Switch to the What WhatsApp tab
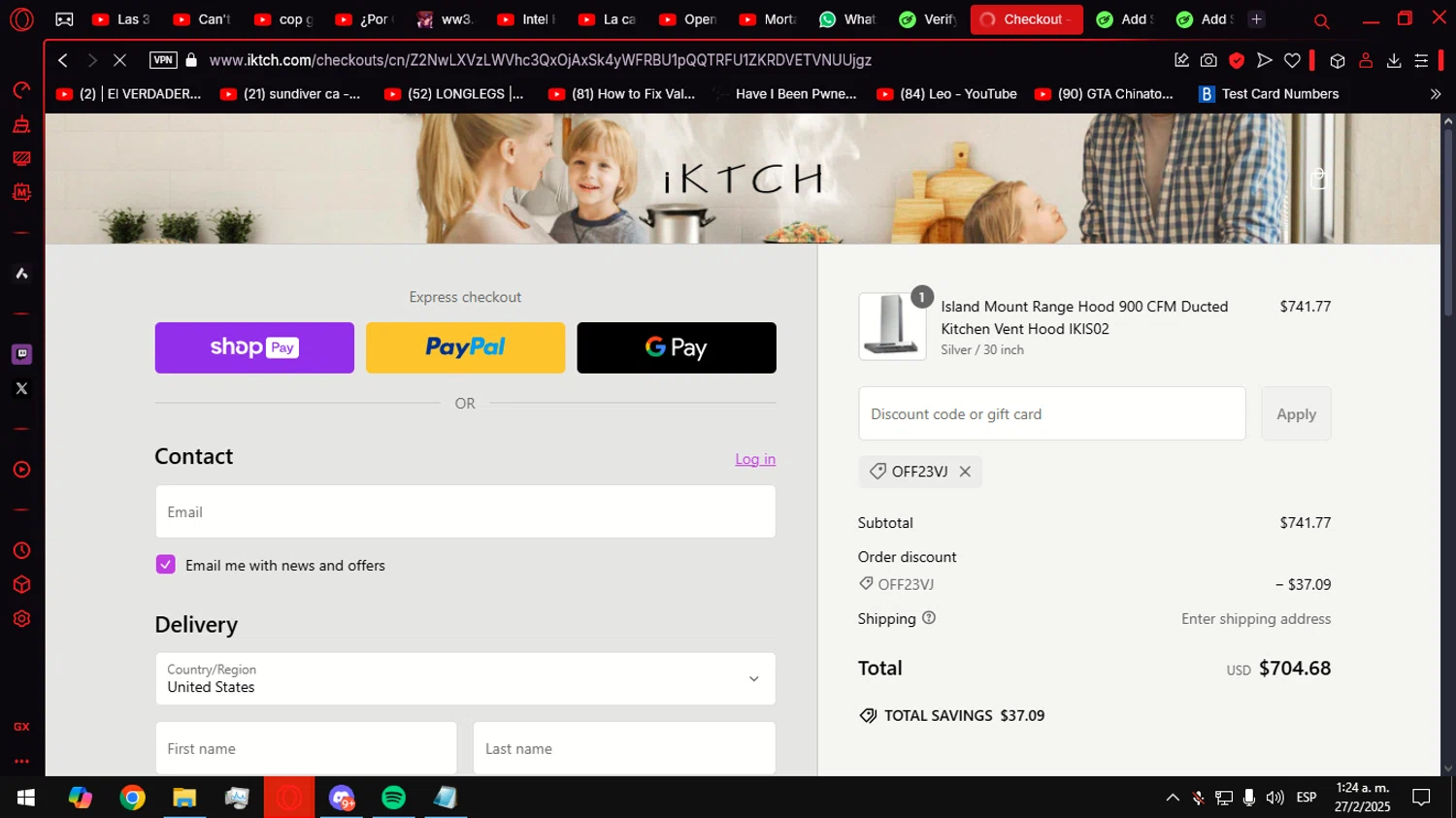The width and height of the screenshot is (1456, 818). [x=848, y=19]
